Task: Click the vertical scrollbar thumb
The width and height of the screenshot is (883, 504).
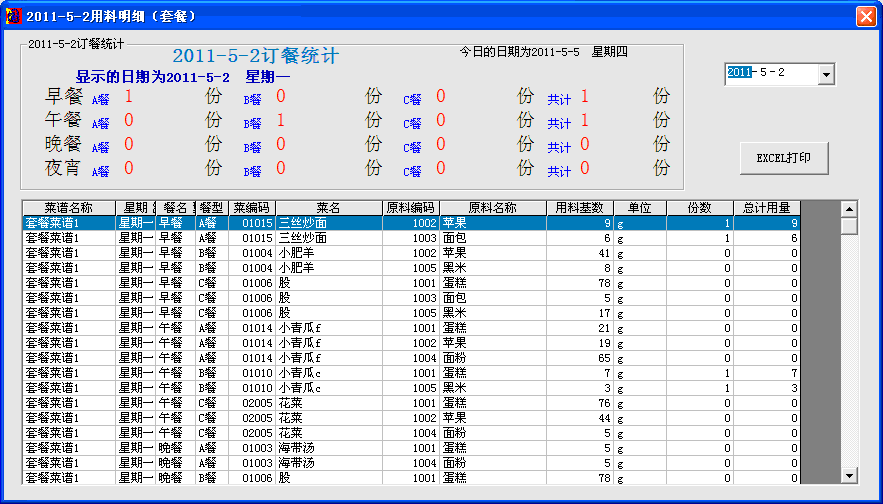Action: (849, 226)
